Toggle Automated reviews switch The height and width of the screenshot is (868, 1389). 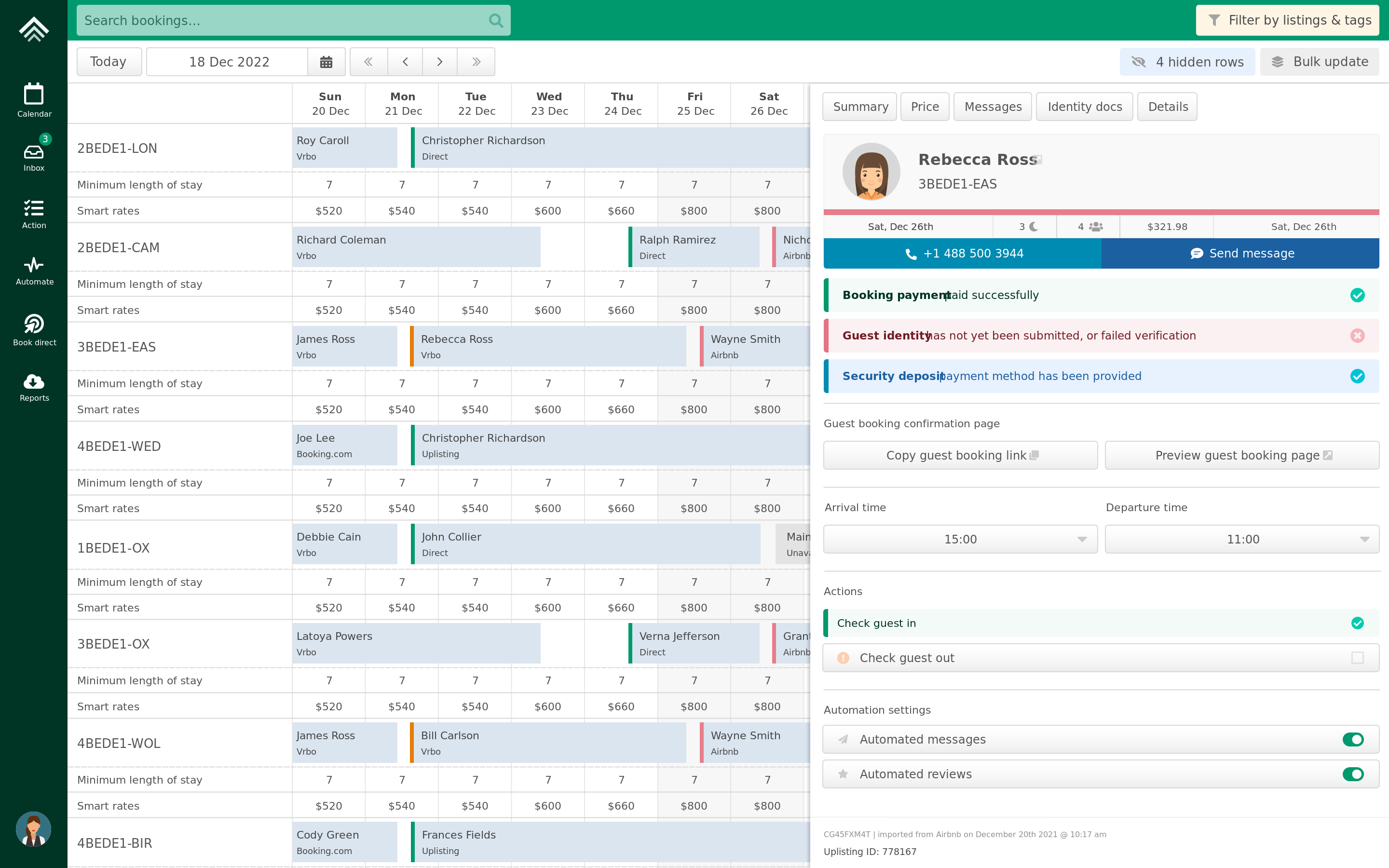(1355, 774)
